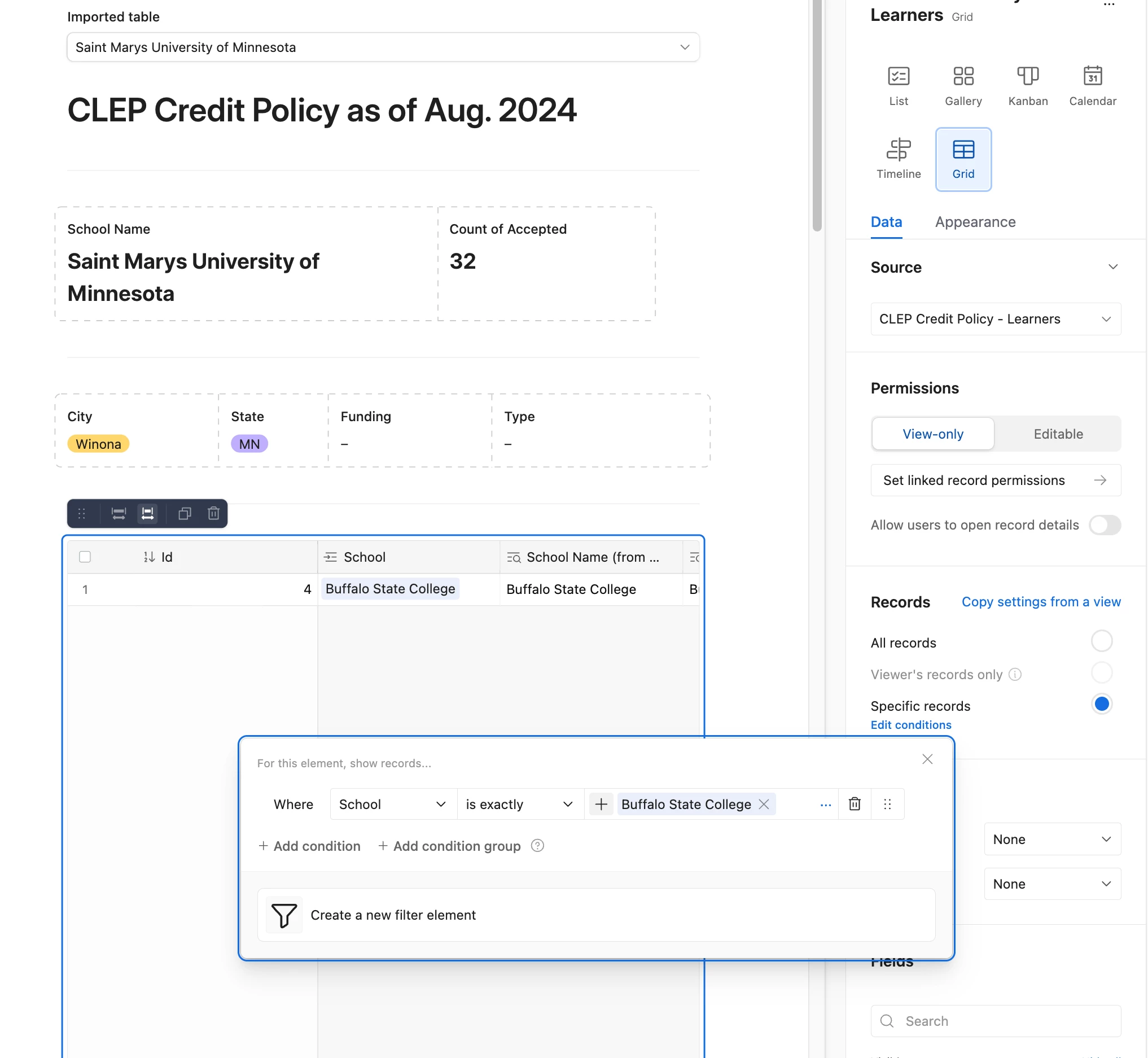Select Viewer's records only radio button
The width and height of the screenshot is (1148, 1058).
[x=1101, y=672]
